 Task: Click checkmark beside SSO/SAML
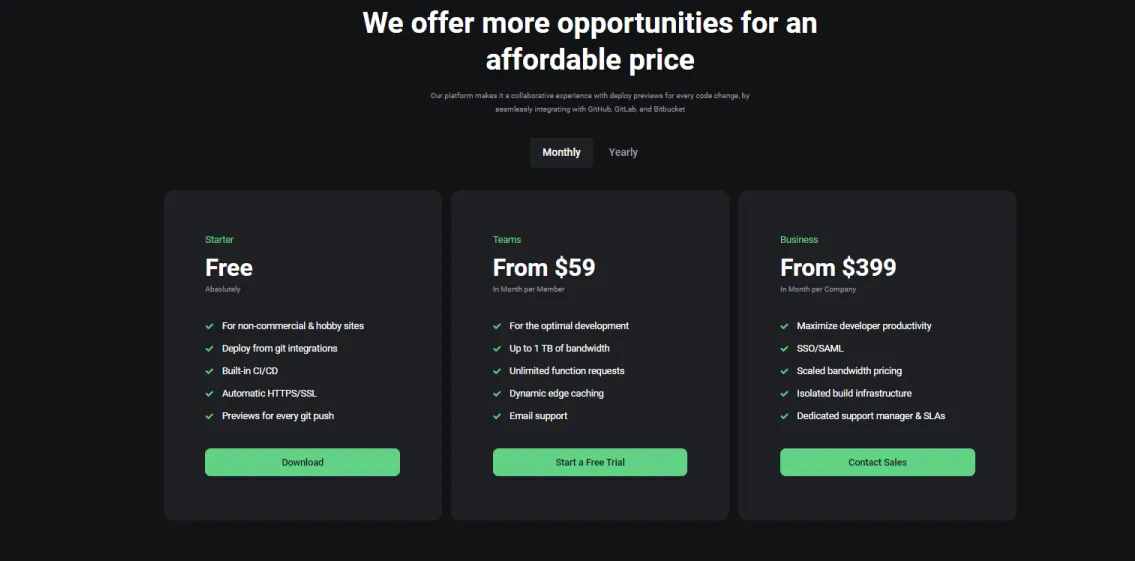(785, 348)
